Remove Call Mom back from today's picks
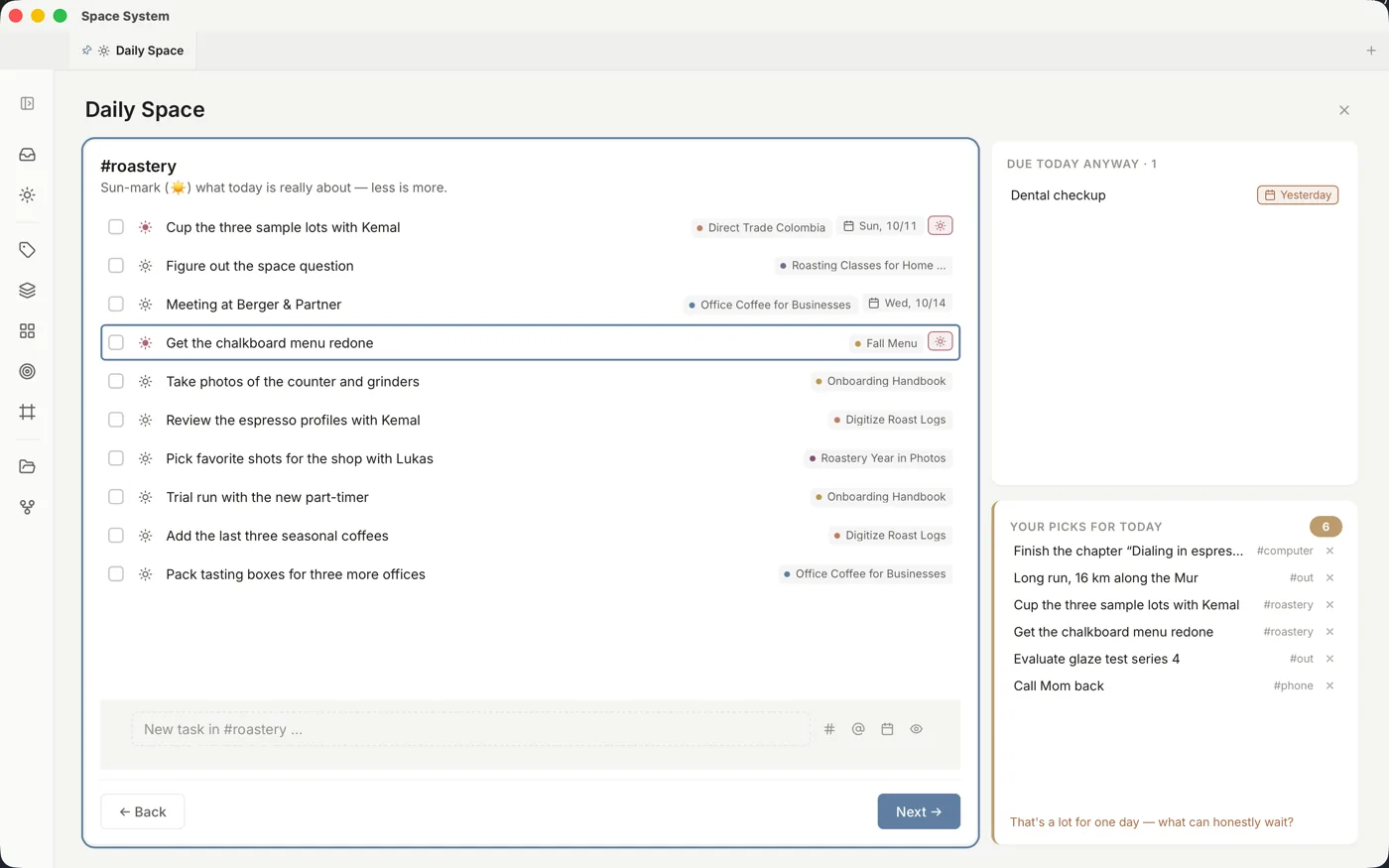The width and height of the screenshot is (1389, 868). (x=1329, y=685)
